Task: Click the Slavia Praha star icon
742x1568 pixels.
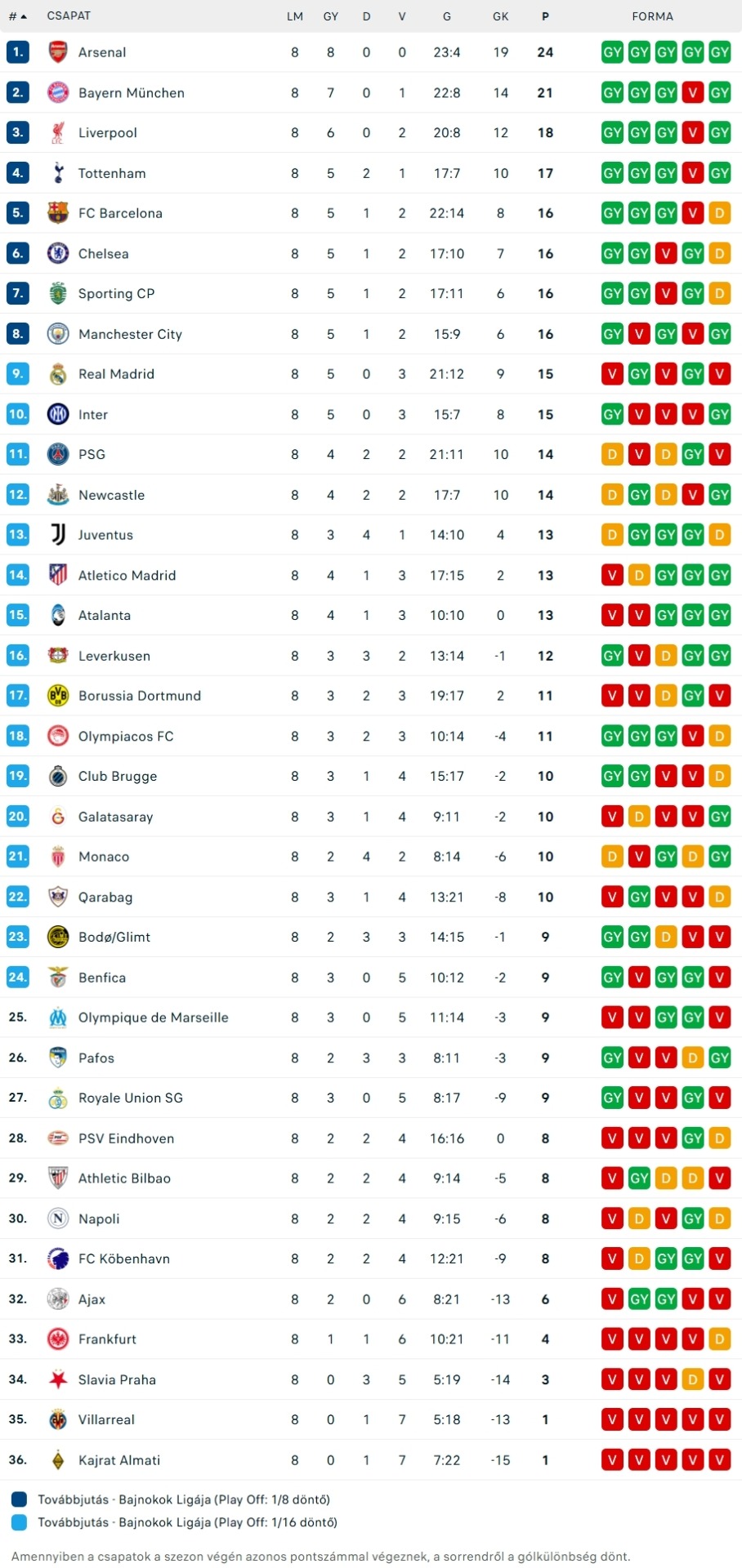Action: tap(58, 1379)
